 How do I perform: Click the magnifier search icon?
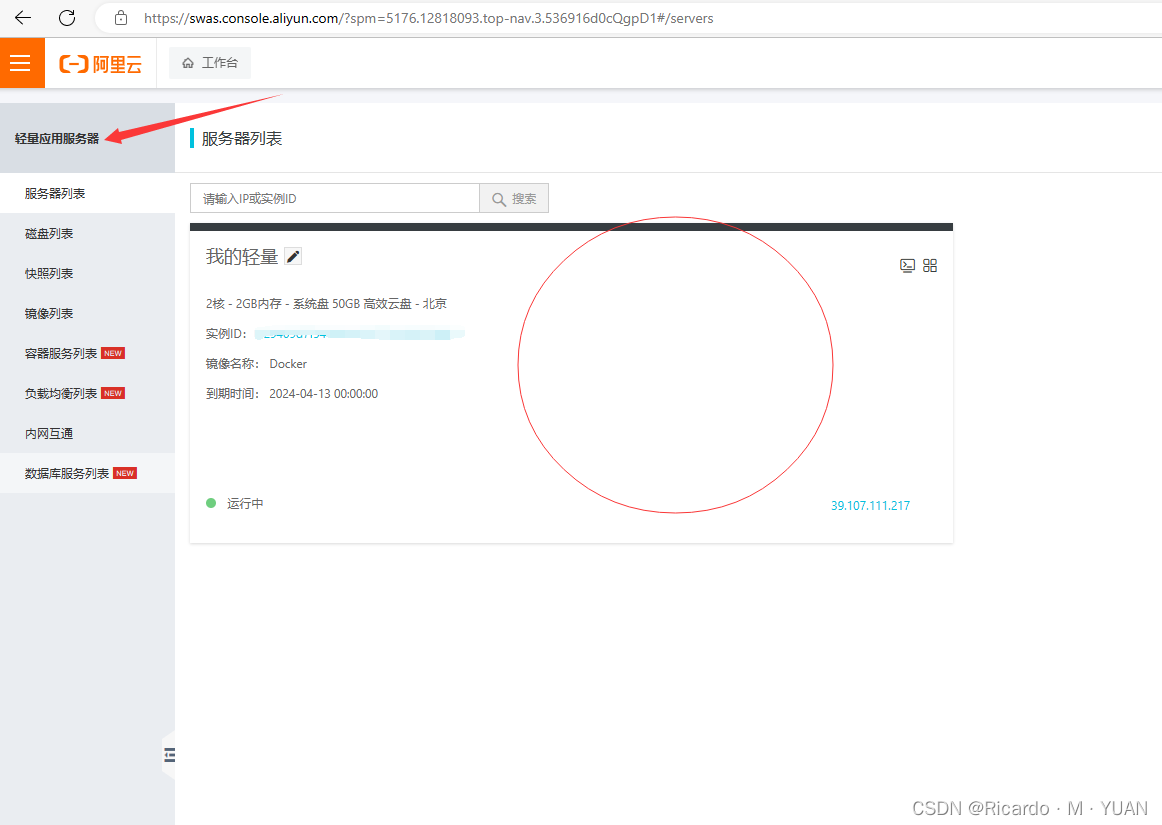500,198
